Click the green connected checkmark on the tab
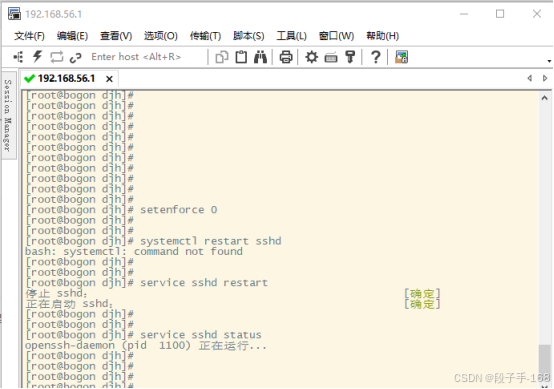 click(29, 78)
